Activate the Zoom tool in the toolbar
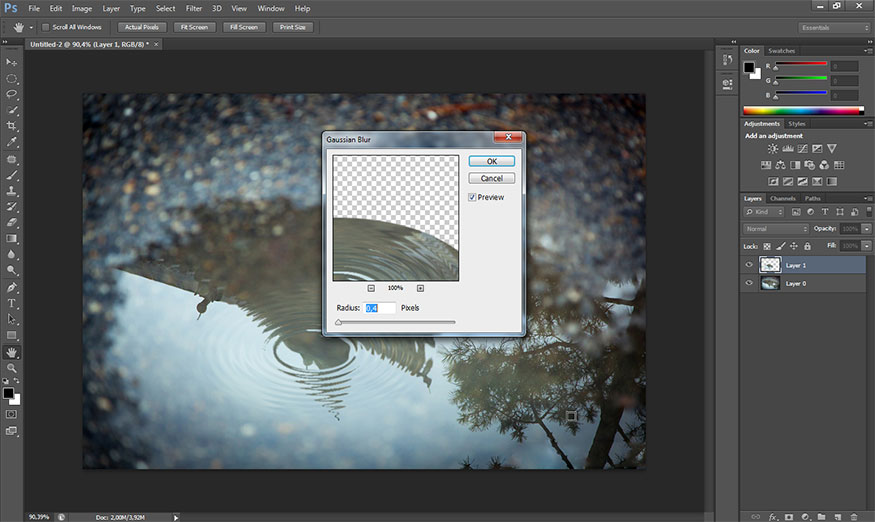The height and width of the screenshot is (522, 875). [x=12, y=368]
